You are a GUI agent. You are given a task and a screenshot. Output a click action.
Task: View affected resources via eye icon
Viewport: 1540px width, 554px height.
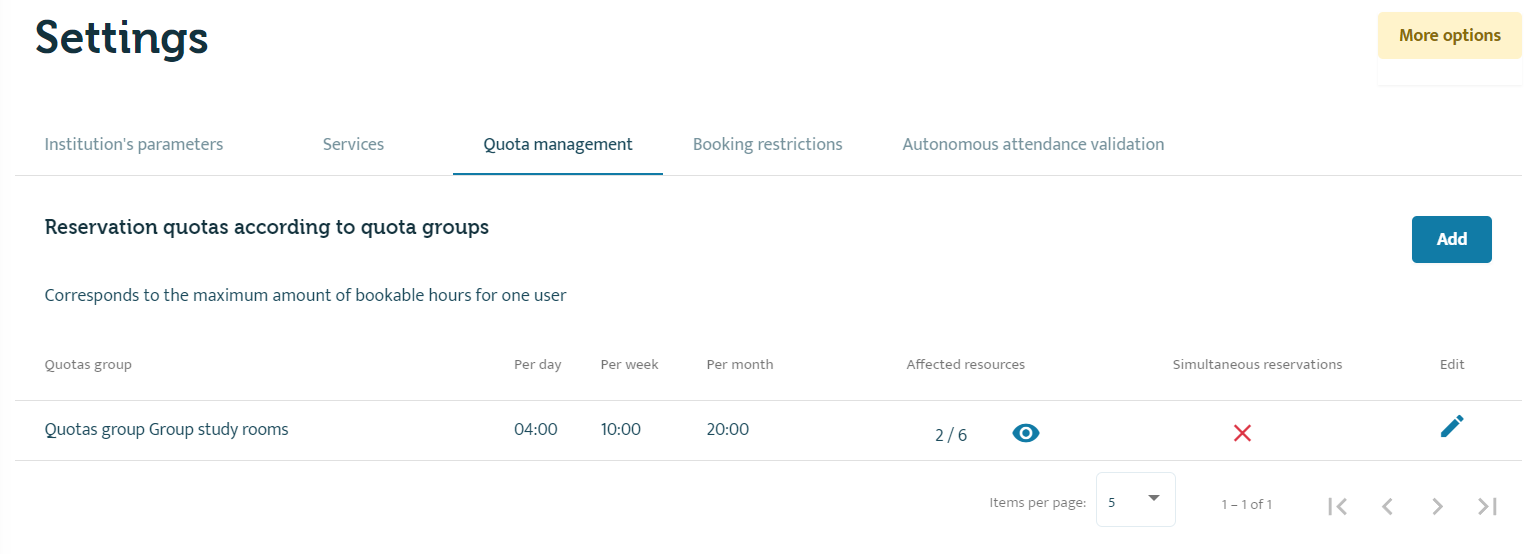pos(1026,433)
